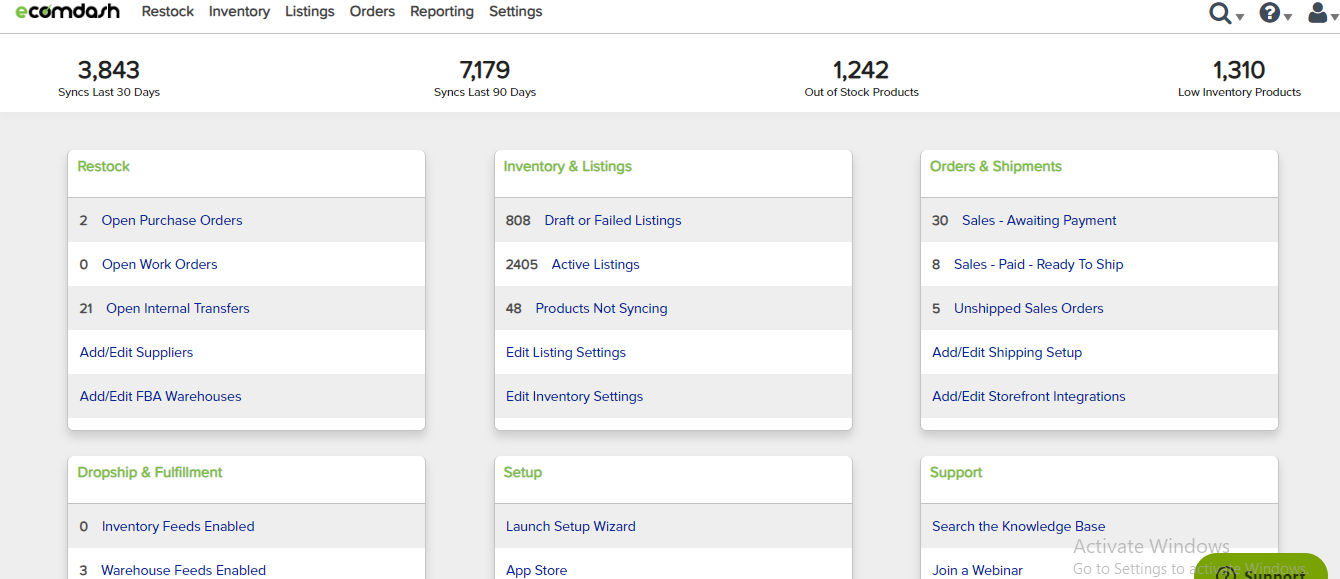Launch Setup Wizard

pyautogui.click(x=570, y=526)
